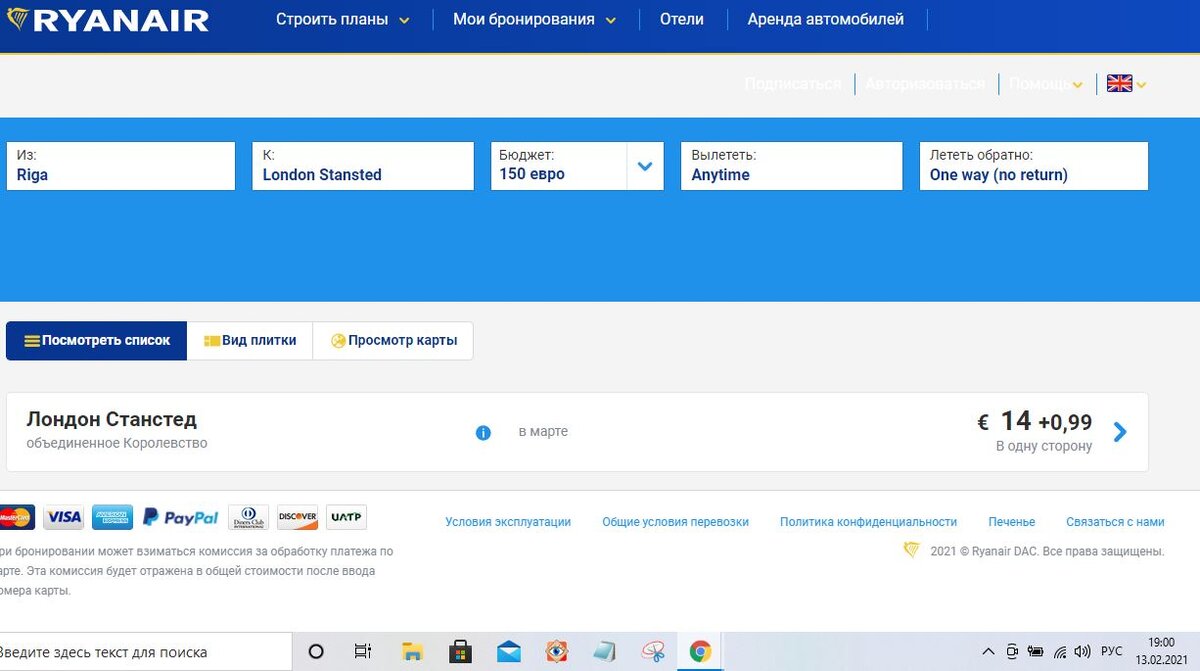Select Посмотреть список view
1200x671 pixels.
97,340
